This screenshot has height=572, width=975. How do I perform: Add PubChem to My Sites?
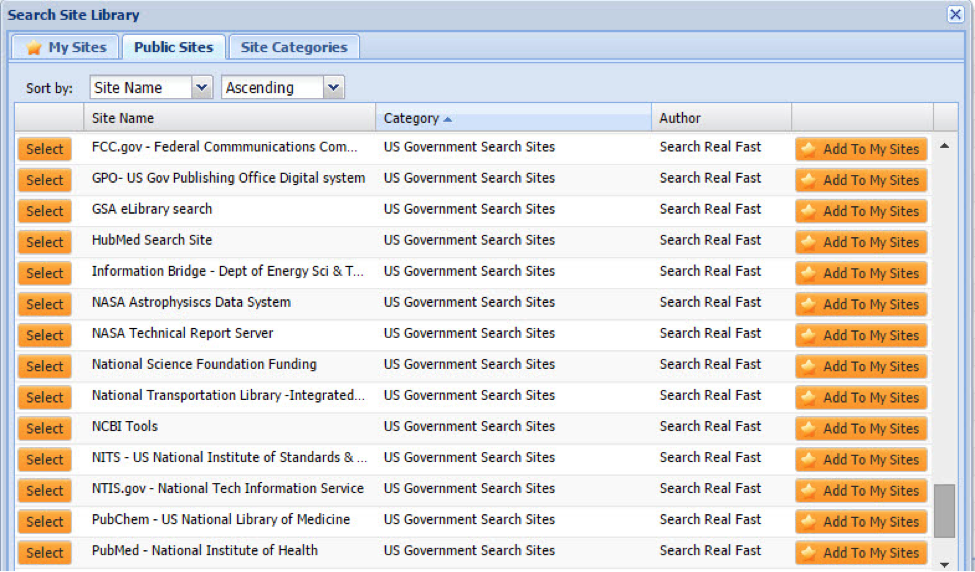[x=861, y=522]
